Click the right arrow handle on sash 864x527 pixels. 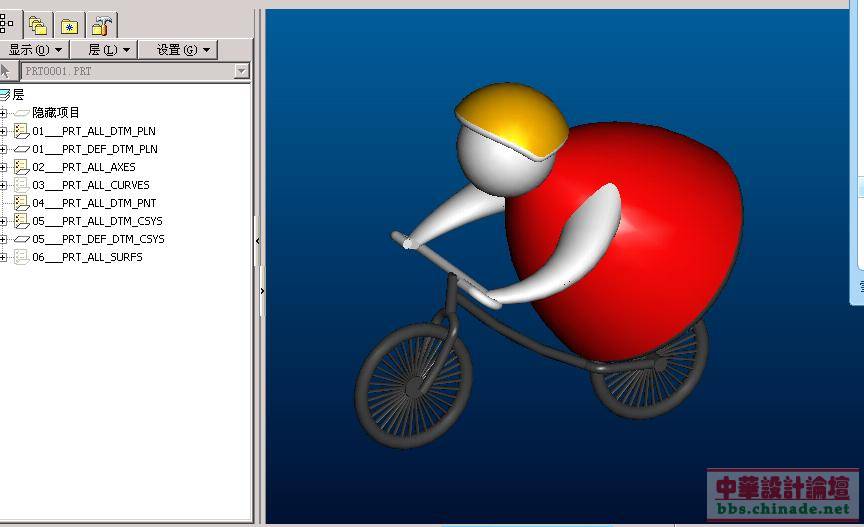point(262,291)
